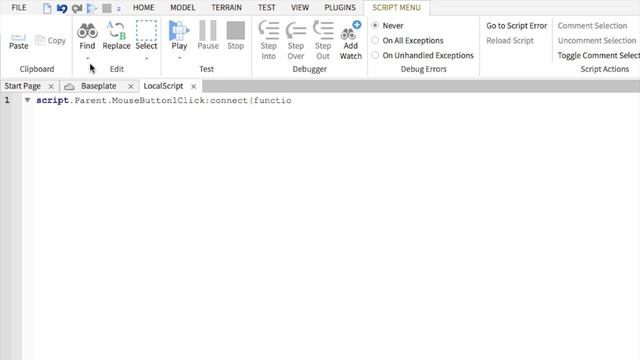The height and width of the screenshot is (360, 640).
Task: Open the SCRIPT MENU ribbon tab
Action: (396, 7)
